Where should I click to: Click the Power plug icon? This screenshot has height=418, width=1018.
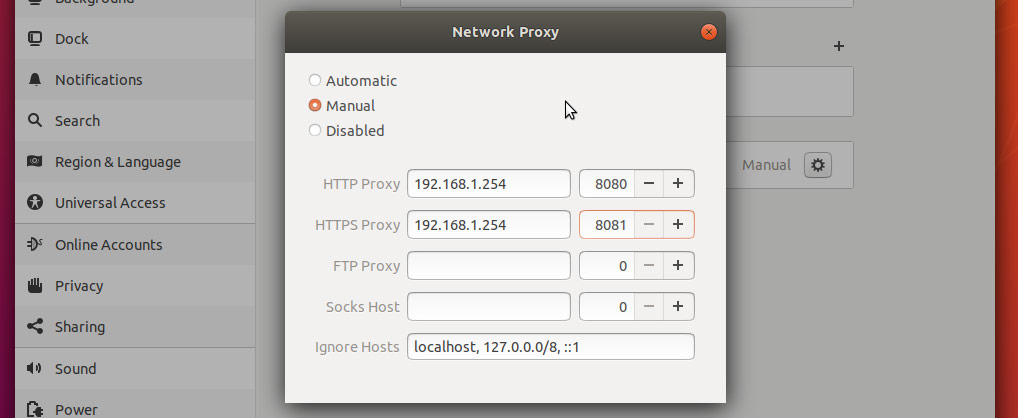coord(34,410)
